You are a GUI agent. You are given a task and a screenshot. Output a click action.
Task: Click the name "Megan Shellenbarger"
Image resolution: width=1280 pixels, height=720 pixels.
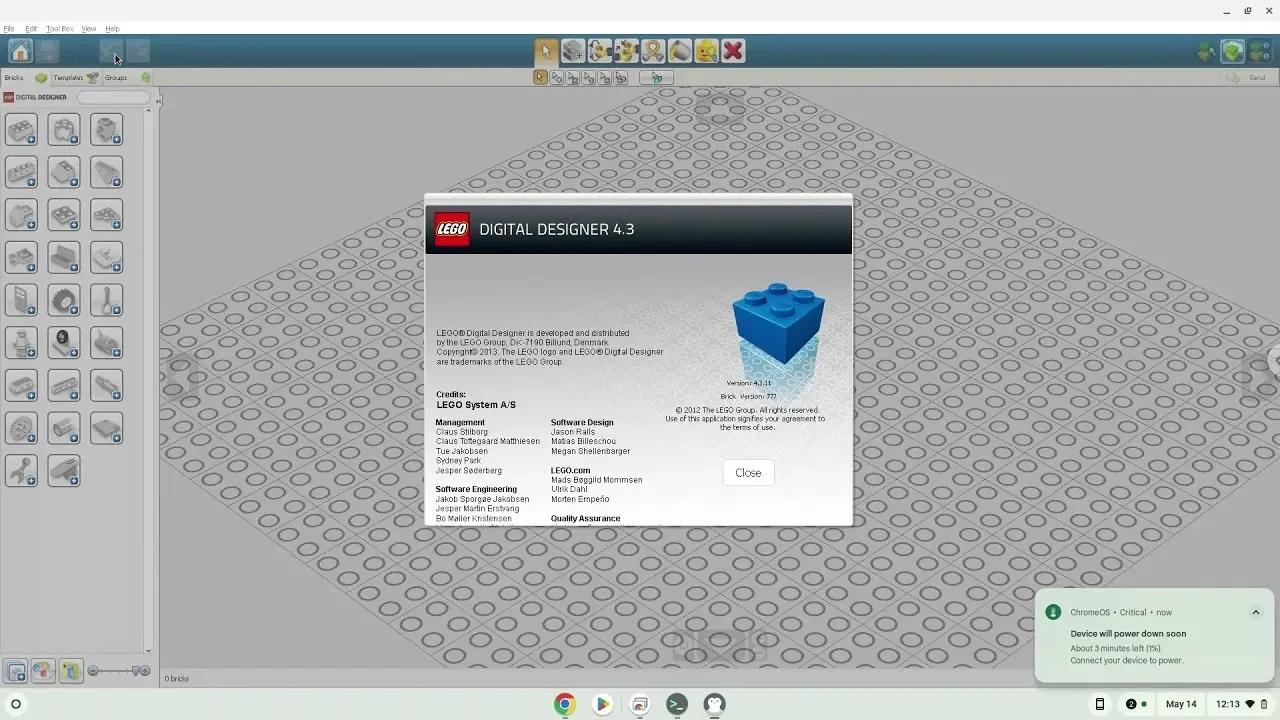pyautogui.click(x=591, y=451)
